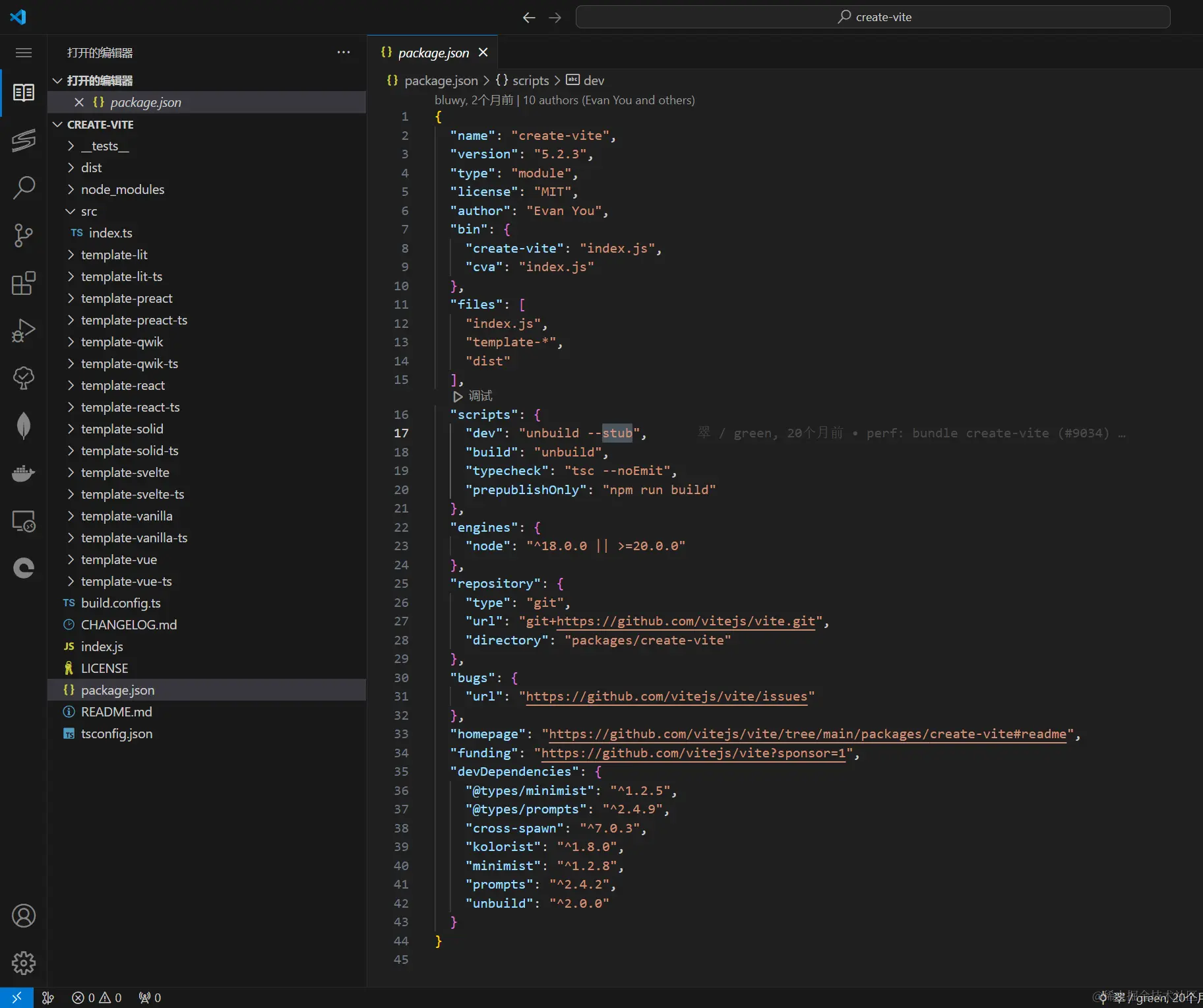This screenshot has height=1008, width=1203.
Task: Open tsconfig.json file
Action: point(206,734)
